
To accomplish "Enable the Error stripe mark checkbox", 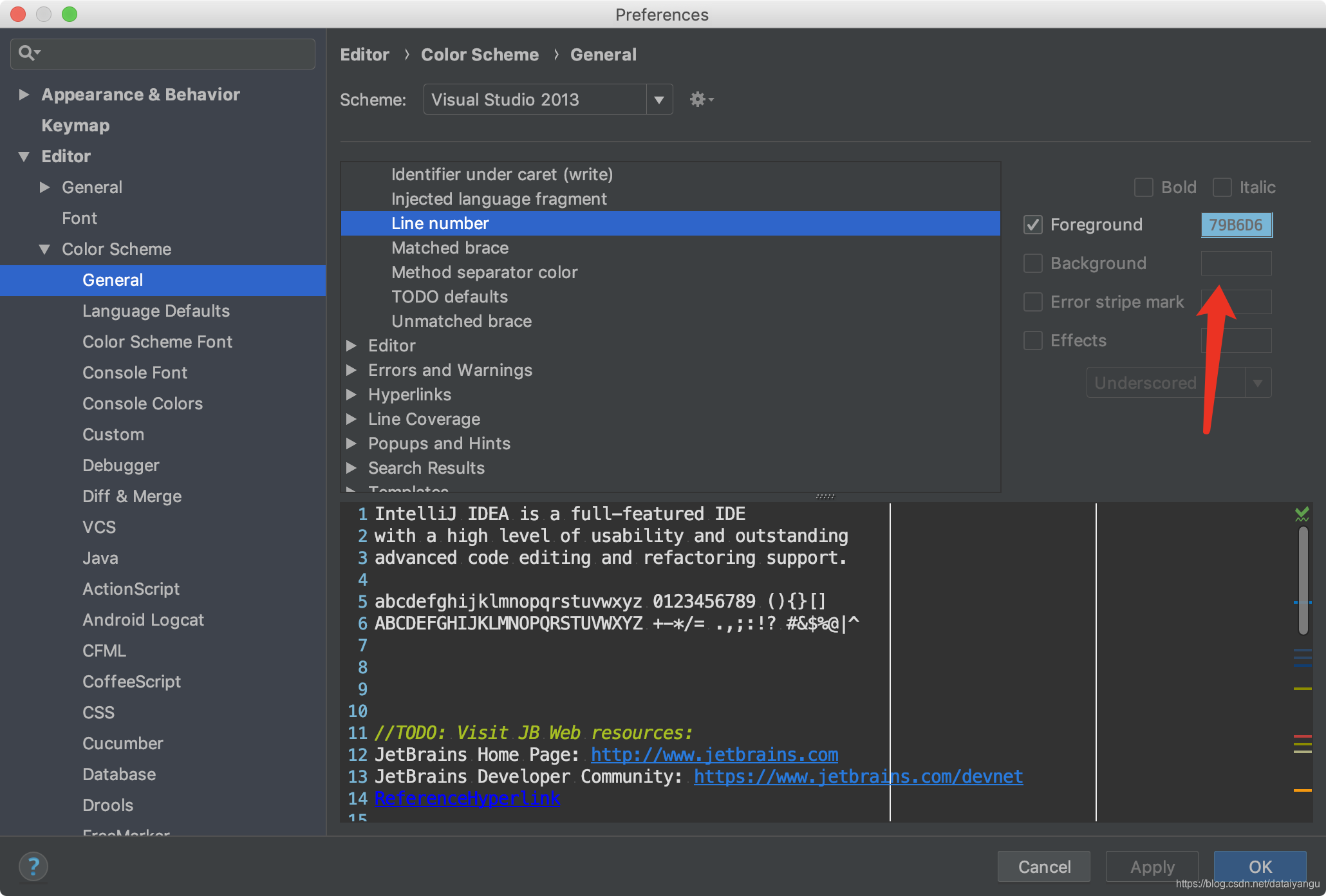I will (x=1033, y=302).
